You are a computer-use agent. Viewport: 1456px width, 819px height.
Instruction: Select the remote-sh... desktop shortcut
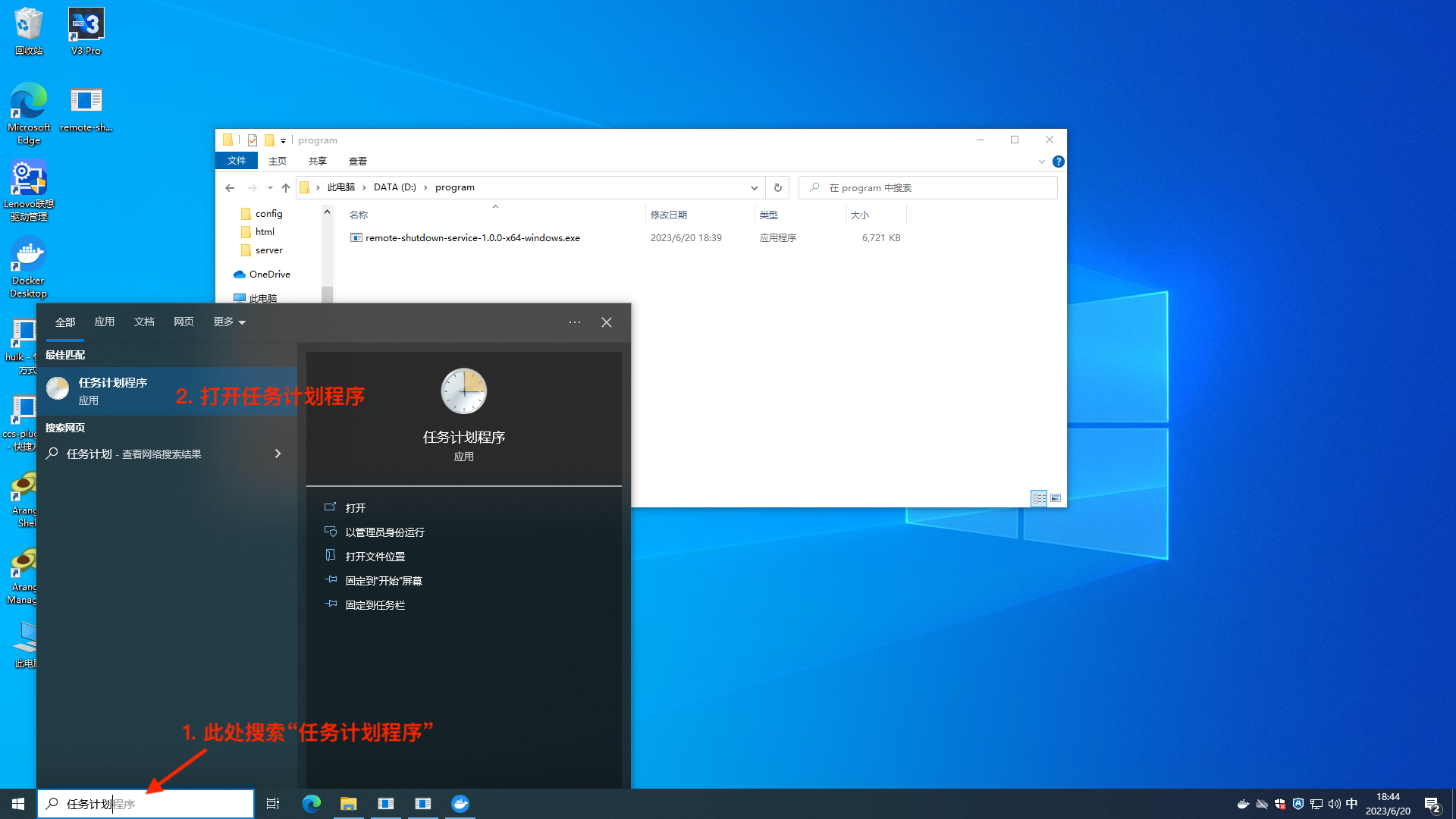[86, 108]
